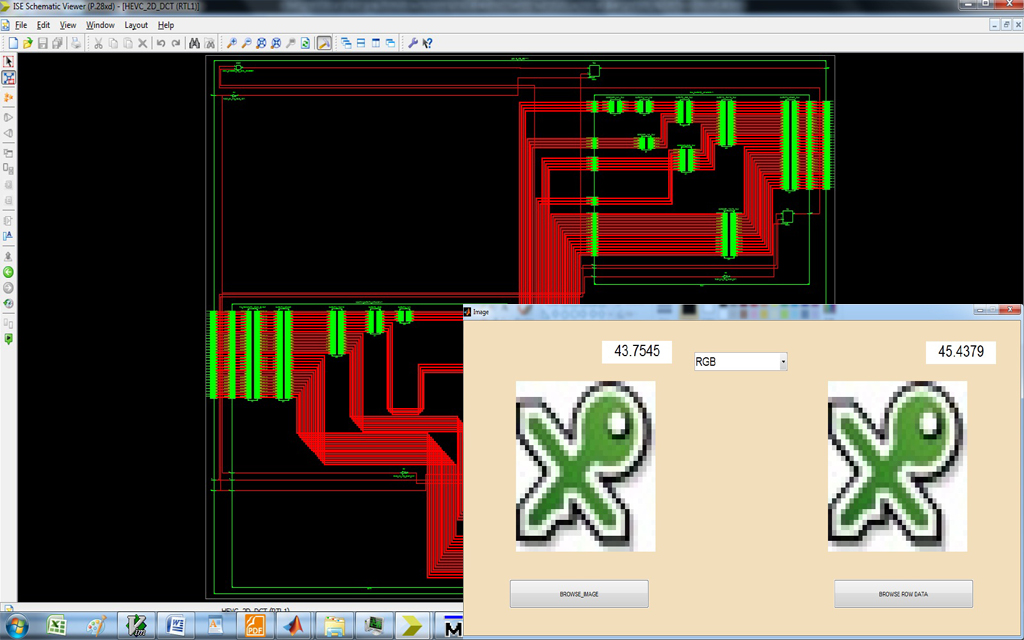Open the Help menu
Viewport: 1024px width, 640px height.
tap(166, 25)
